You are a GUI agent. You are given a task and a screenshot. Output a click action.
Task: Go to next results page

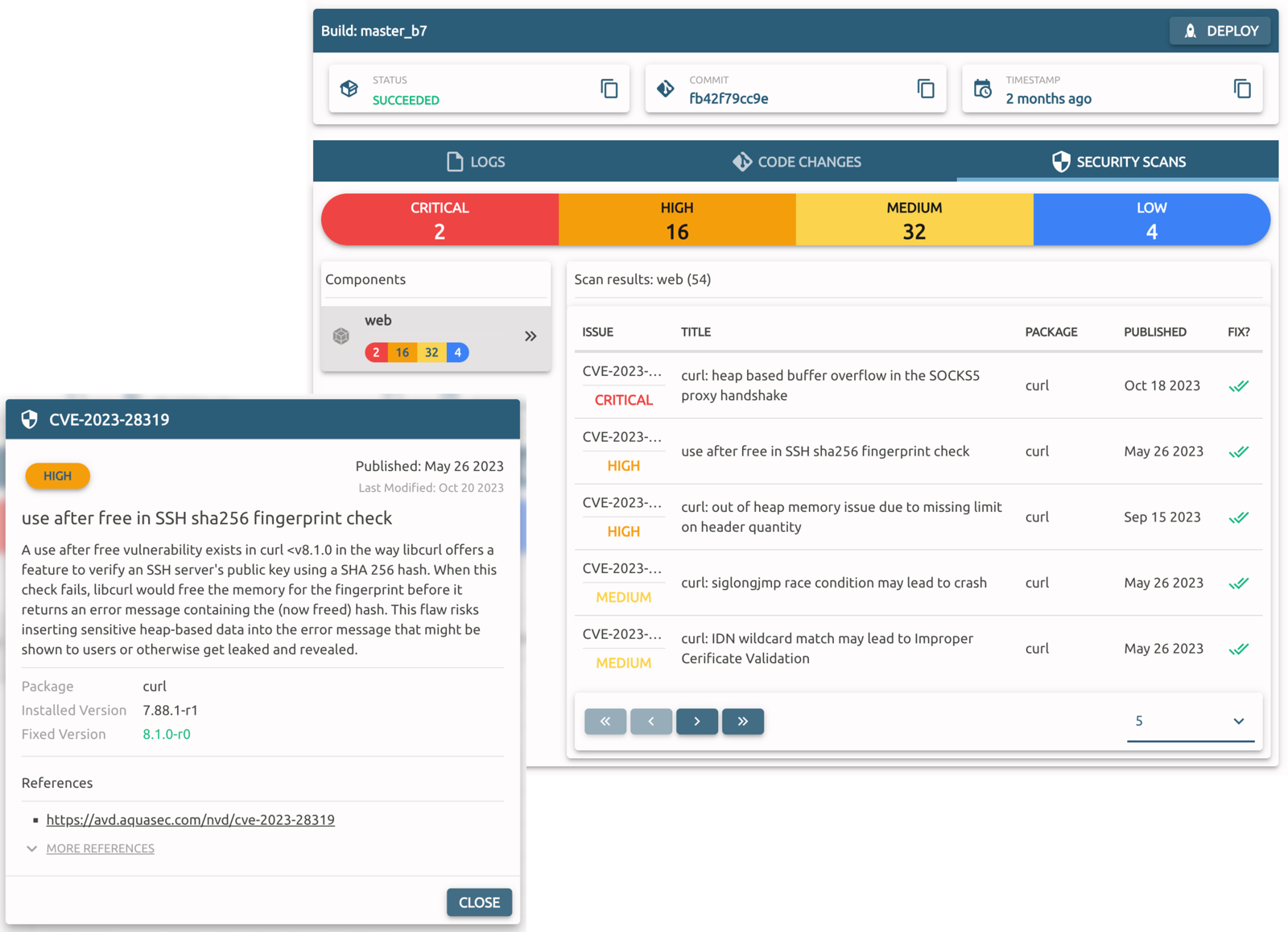point(697,721)
